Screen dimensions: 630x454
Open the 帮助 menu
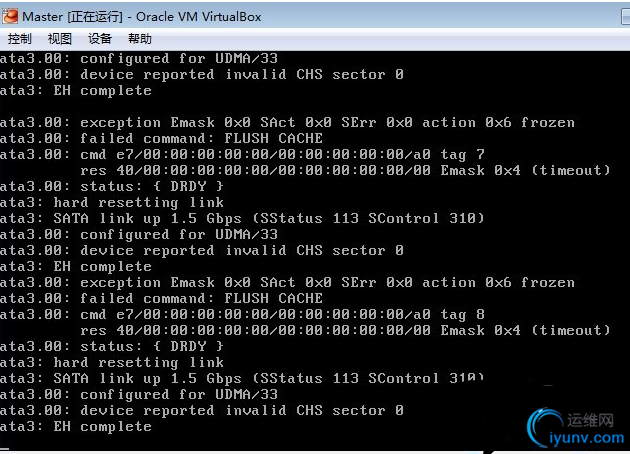[x=140, y=39]
